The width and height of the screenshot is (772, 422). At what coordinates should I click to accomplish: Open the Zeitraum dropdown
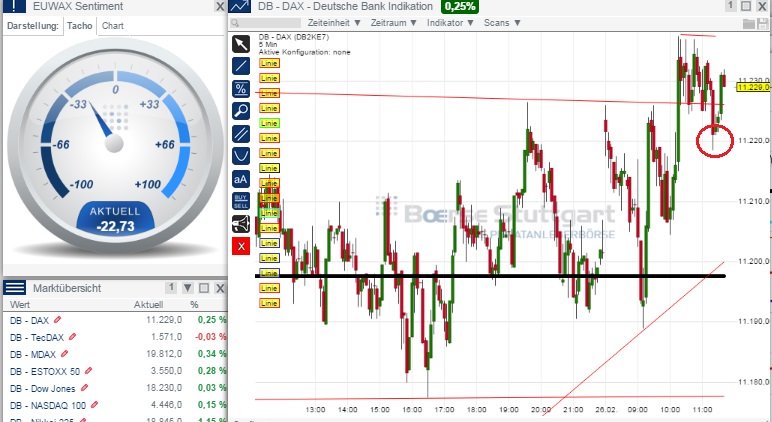[394, 23]
